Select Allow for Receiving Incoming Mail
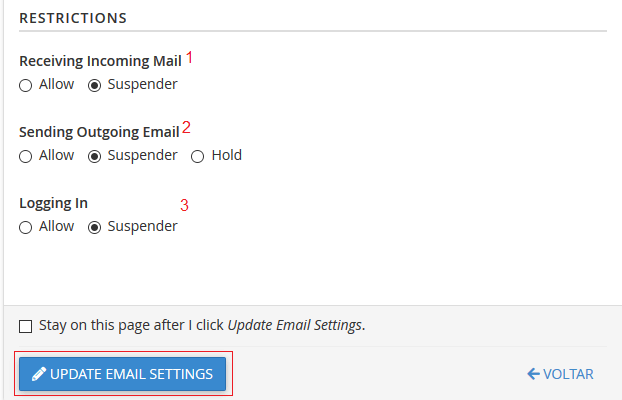This screenshot has width=622, height=400. pyautogui.click(x=26, y=85)
